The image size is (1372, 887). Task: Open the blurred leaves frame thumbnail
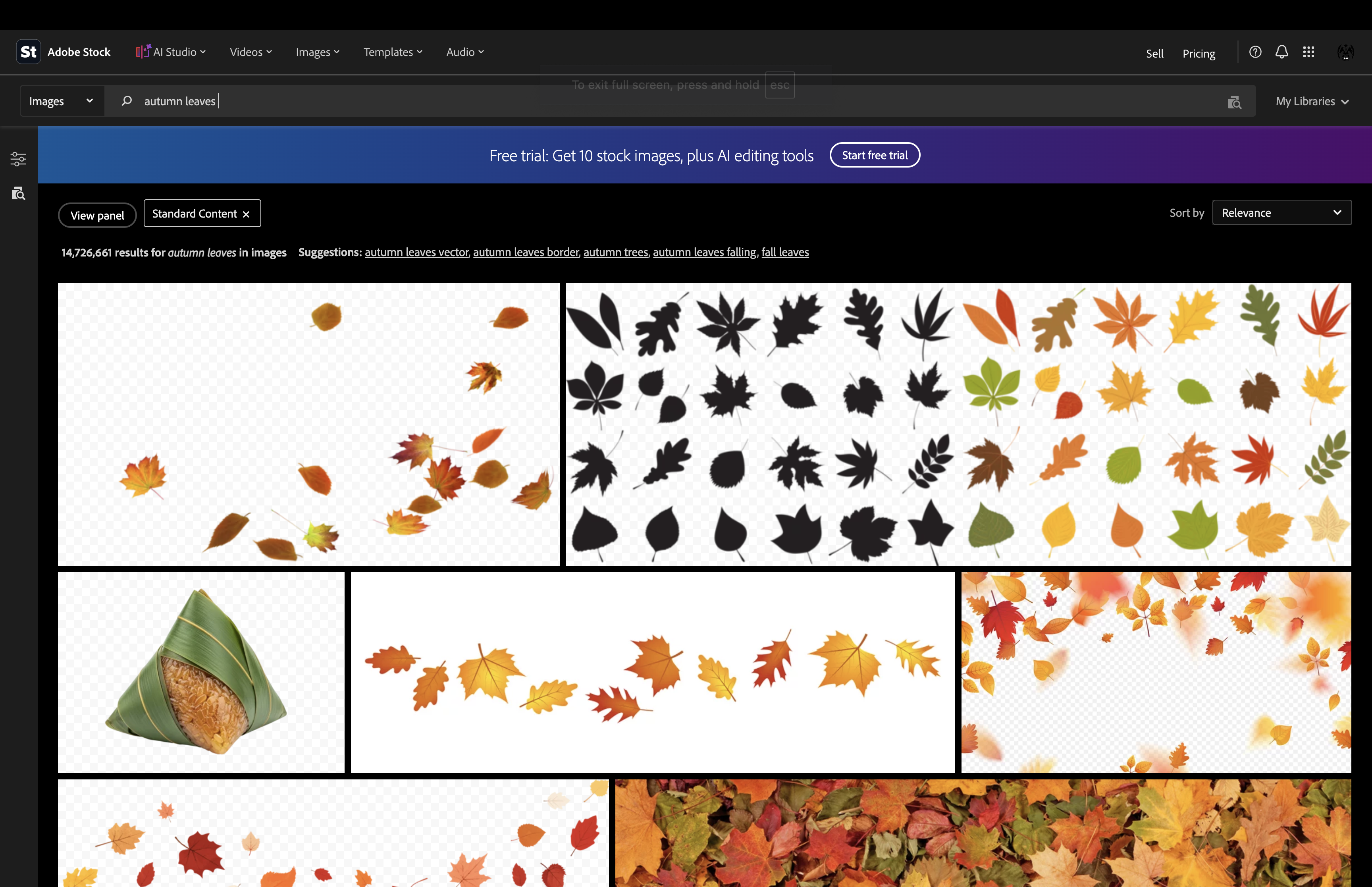point(1156,672)
